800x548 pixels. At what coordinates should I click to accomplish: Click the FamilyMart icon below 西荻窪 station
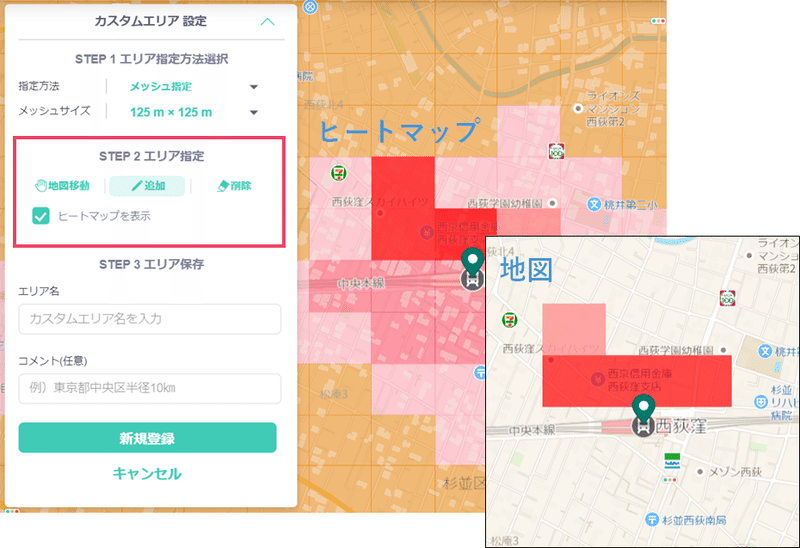[x=672, y=461]
